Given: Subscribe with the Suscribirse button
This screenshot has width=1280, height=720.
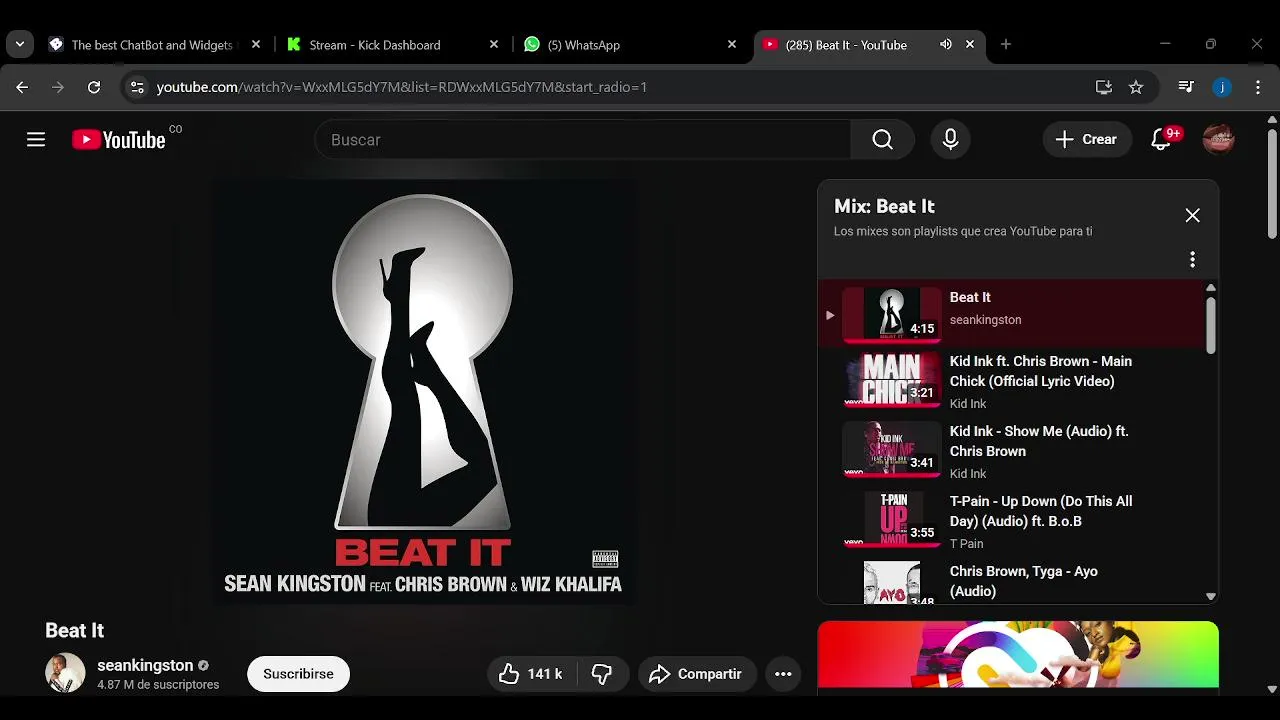Looking at the screenshot, I should [x=298, y=674].
